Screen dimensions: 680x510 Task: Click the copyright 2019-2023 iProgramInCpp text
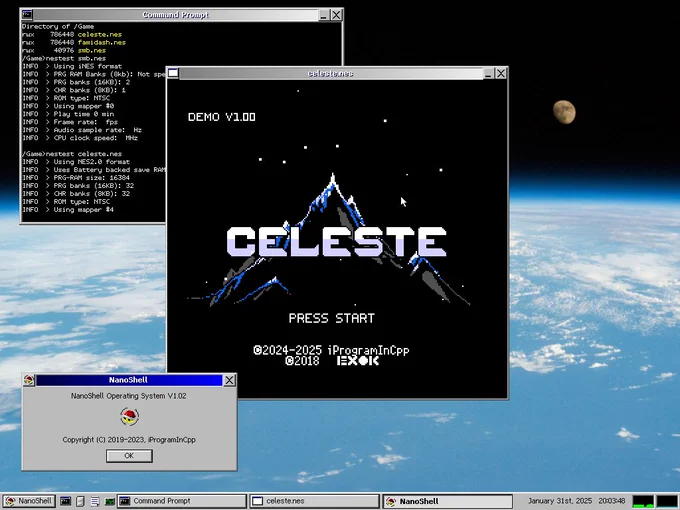coord(129,440)
